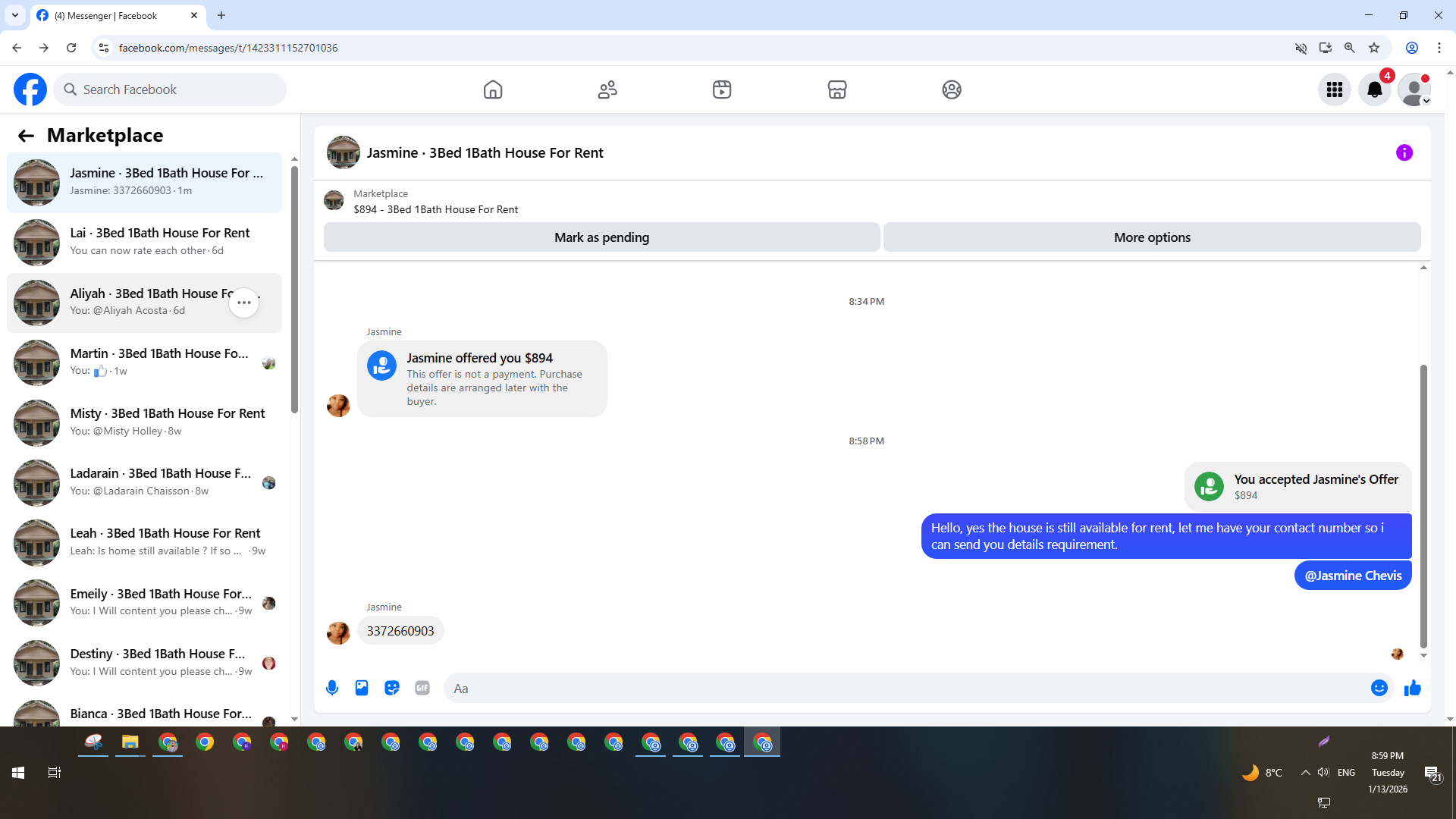Open options menu for Aliyah conversation
The height and width of the screenshot is (819, 1456).
(243, 303)
